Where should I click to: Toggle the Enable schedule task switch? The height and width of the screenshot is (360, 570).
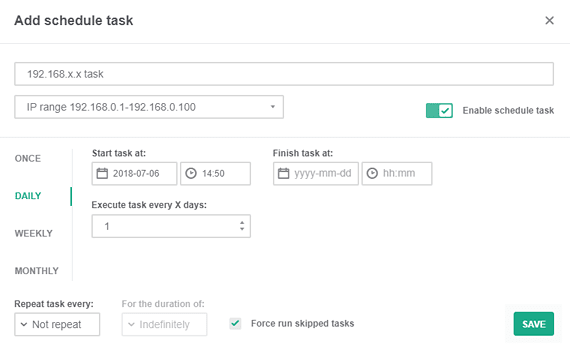[439, 111]
